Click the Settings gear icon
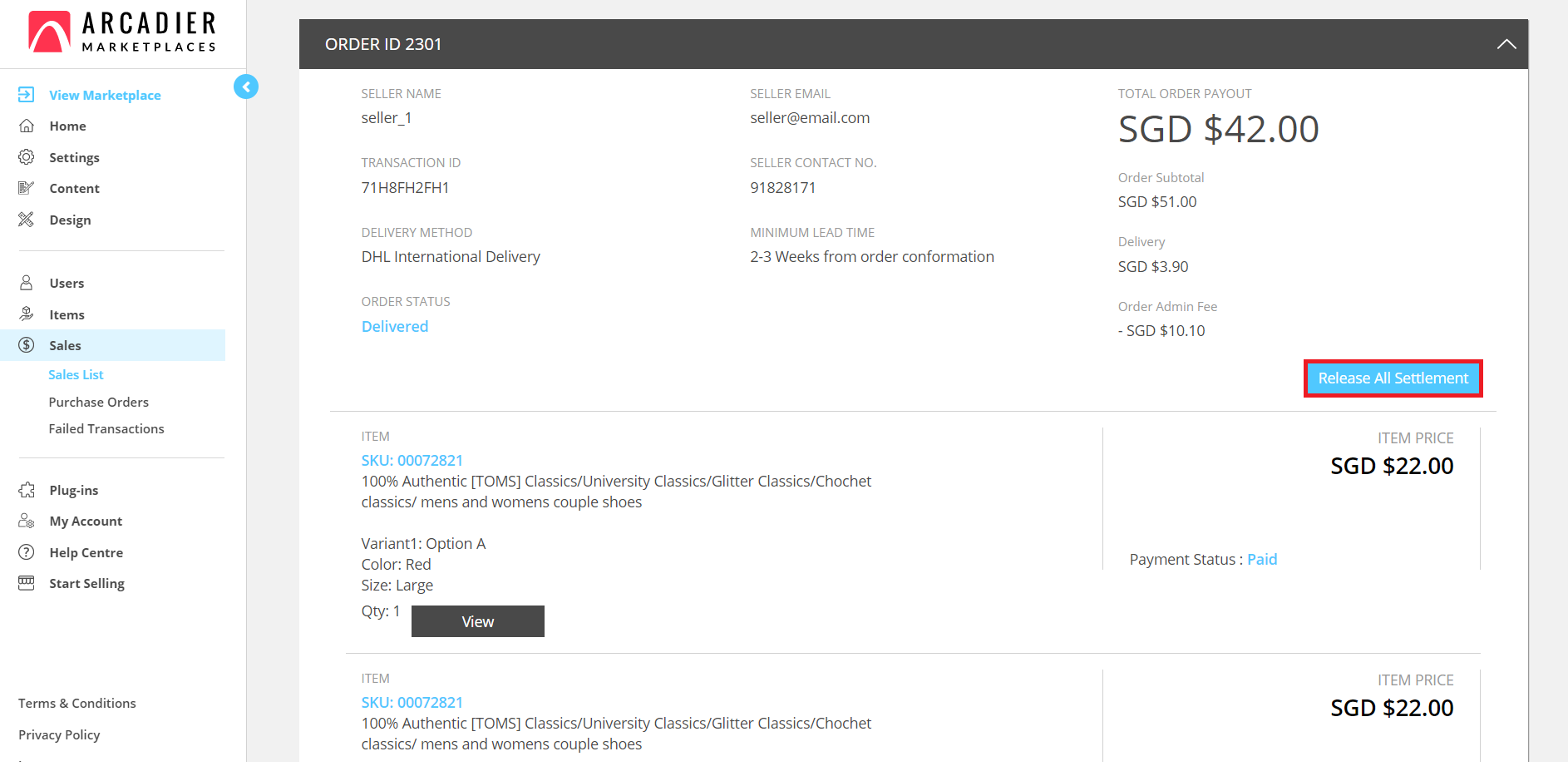Screen dimensions: 1568x781 point(27,157)
